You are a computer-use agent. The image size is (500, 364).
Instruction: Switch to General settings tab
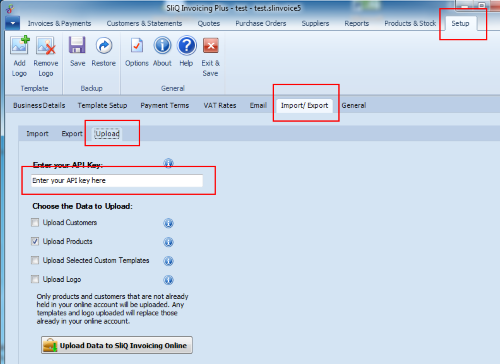354,105
